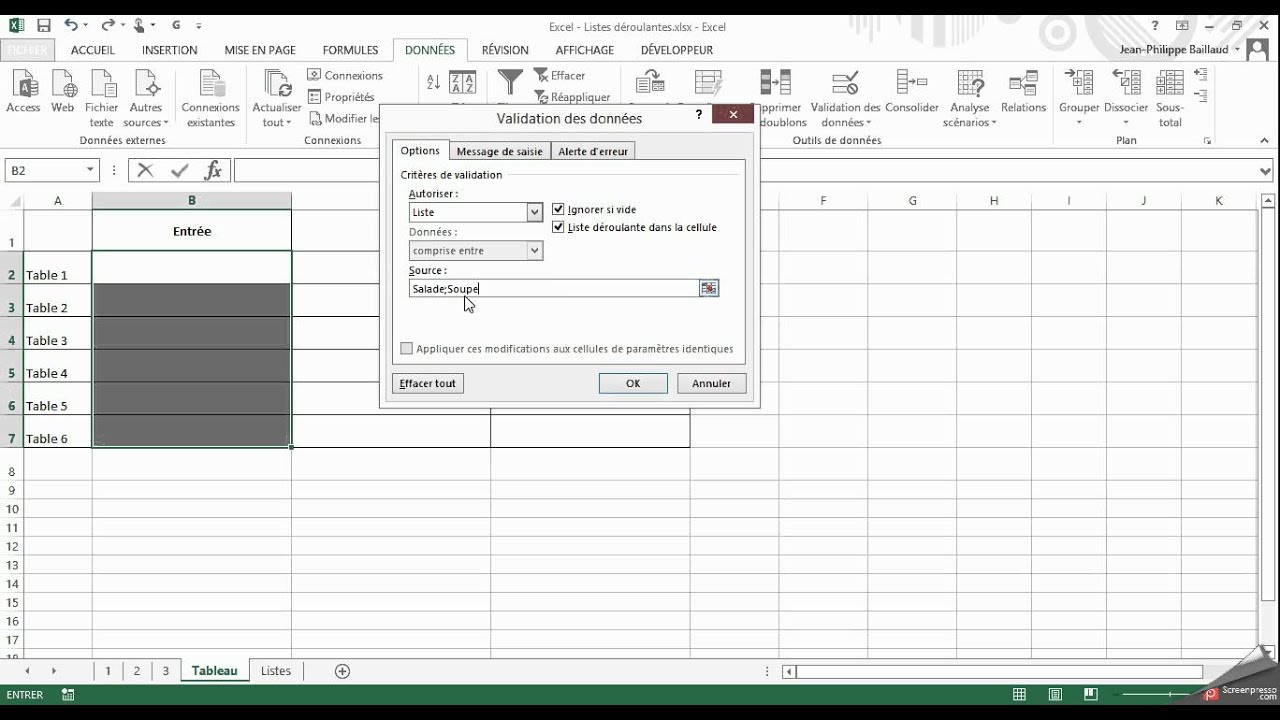Viewport: 1280px width, 720px height.
Task: Toggle Ignorer si vide checkbox
Action: [558, 209]
